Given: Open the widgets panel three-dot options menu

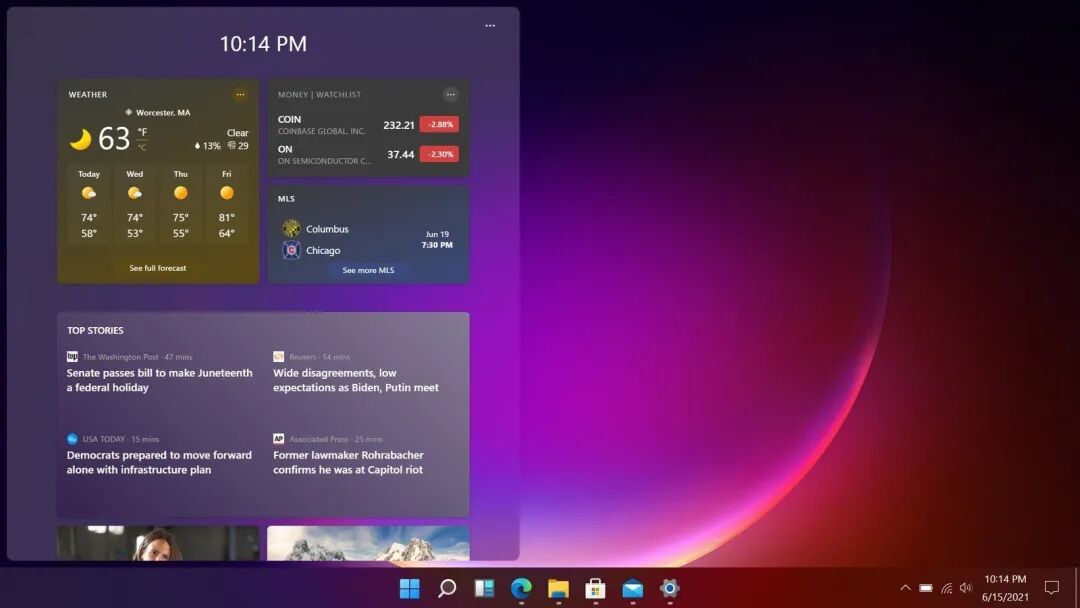Looking at the screenshot, I should (x=490, y=25).
